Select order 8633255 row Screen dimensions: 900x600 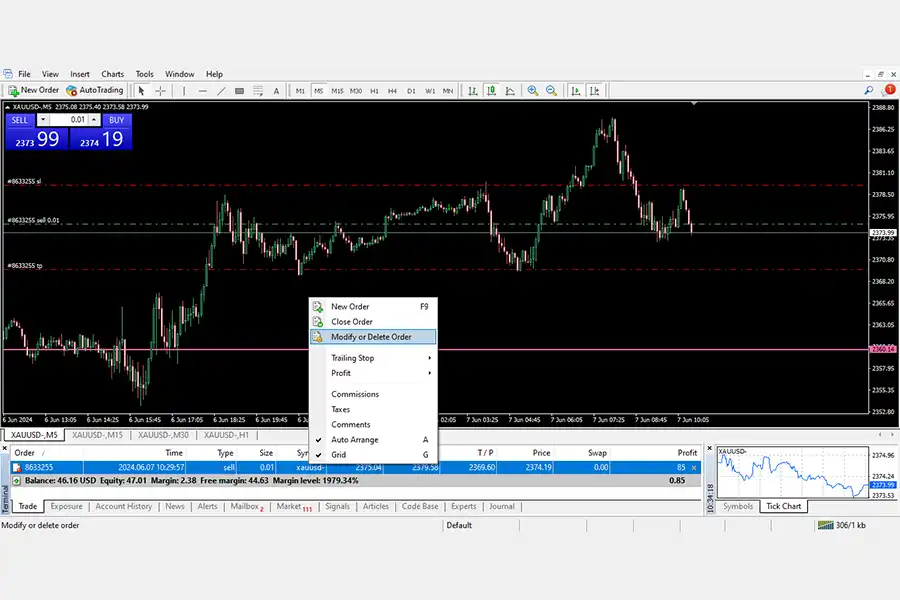[x=355, y=467]
